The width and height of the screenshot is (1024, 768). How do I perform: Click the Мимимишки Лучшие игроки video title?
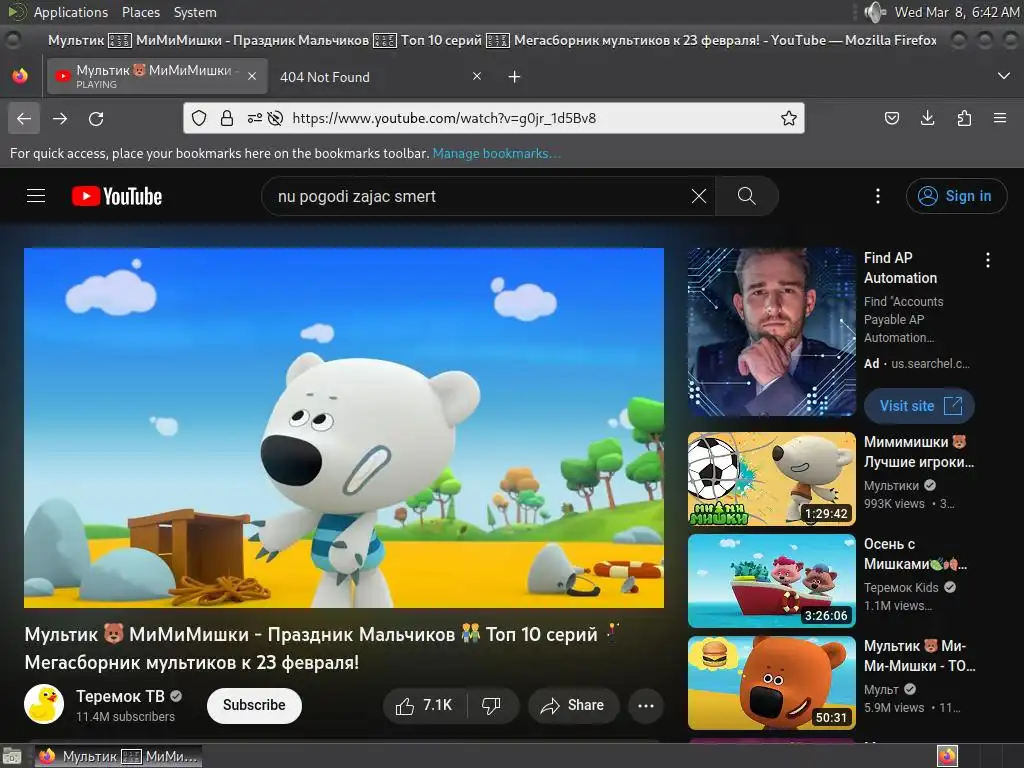pyautogui.click(x=919, y=452)
